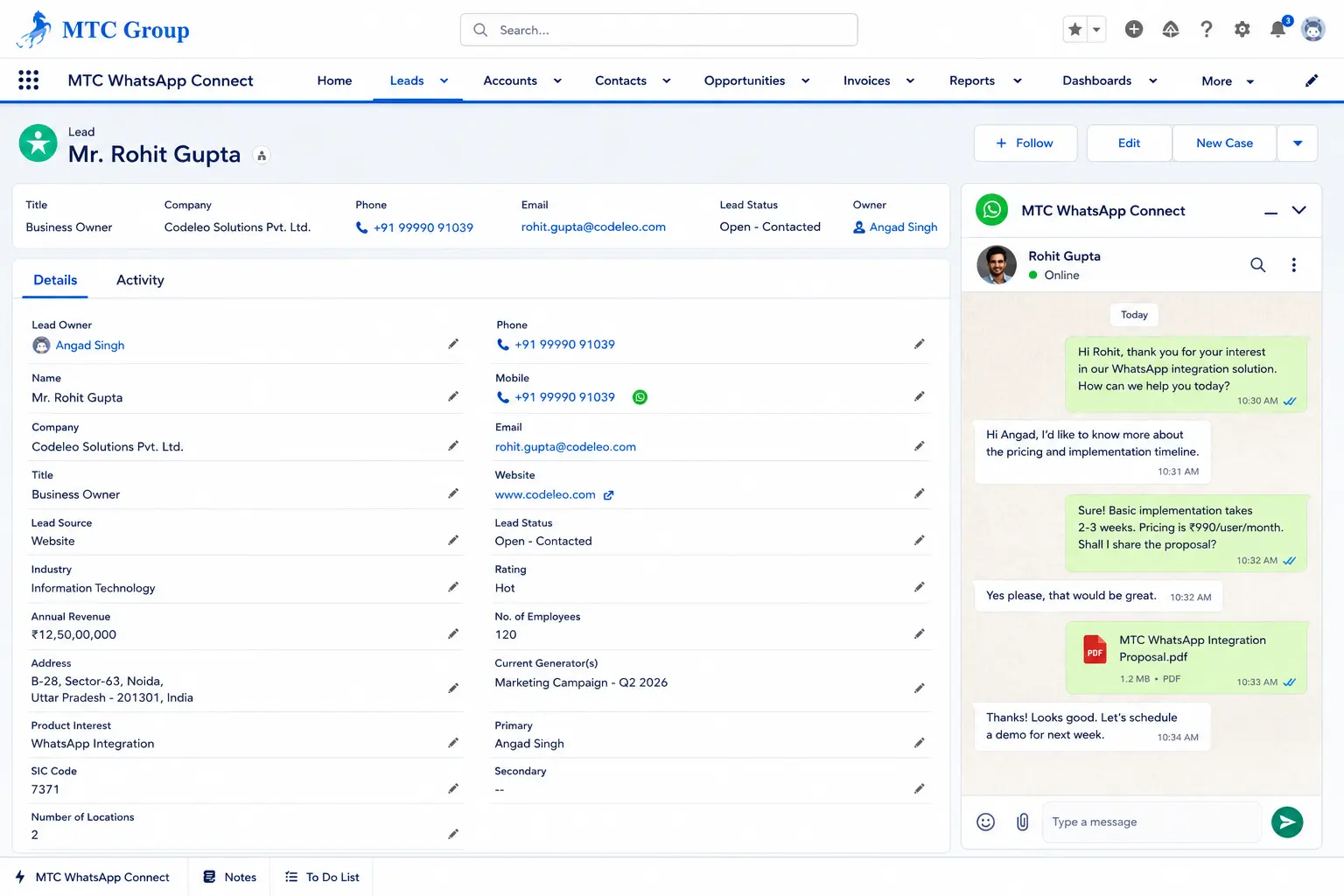1344x896 pixels.
Task: Expand the favorites star dropdown
Action: coord(1095,30)
